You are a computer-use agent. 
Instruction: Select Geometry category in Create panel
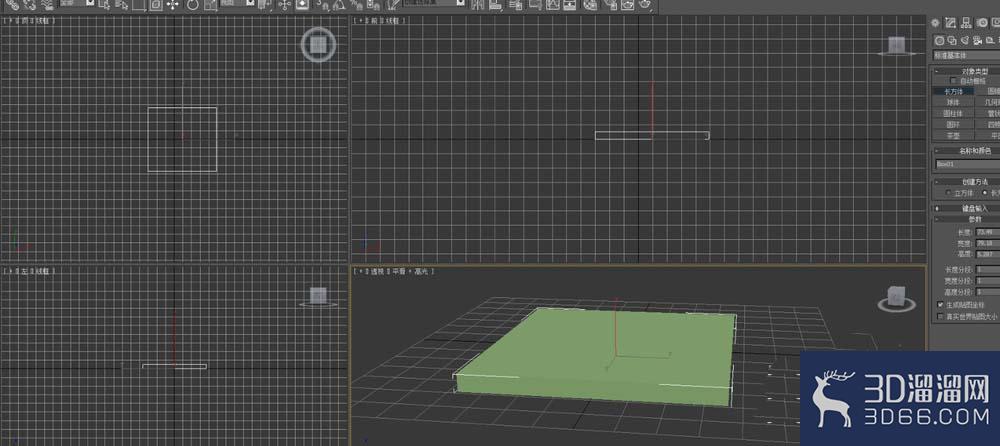point(939,40)
